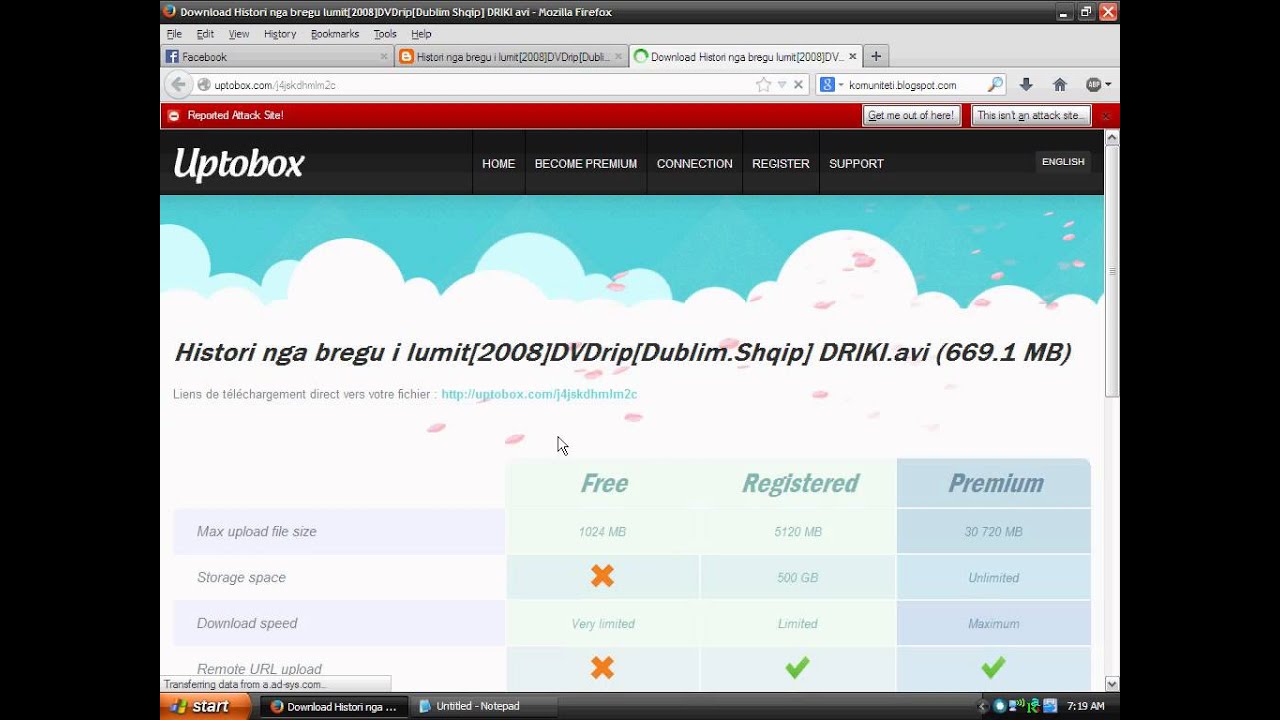
Task: Switch to the Blogger Histori nga bregu tab
Action: tap(511, 57)
